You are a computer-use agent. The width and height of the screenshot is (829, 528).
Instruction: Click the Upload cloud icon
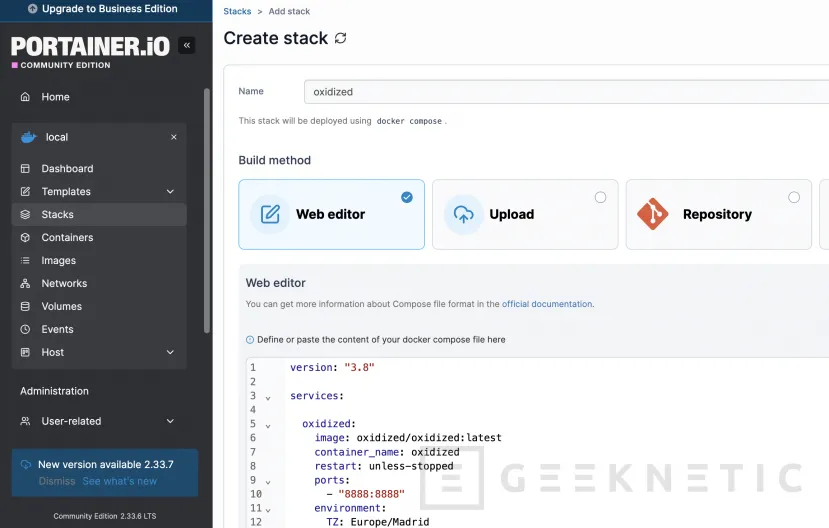point(464,214)
